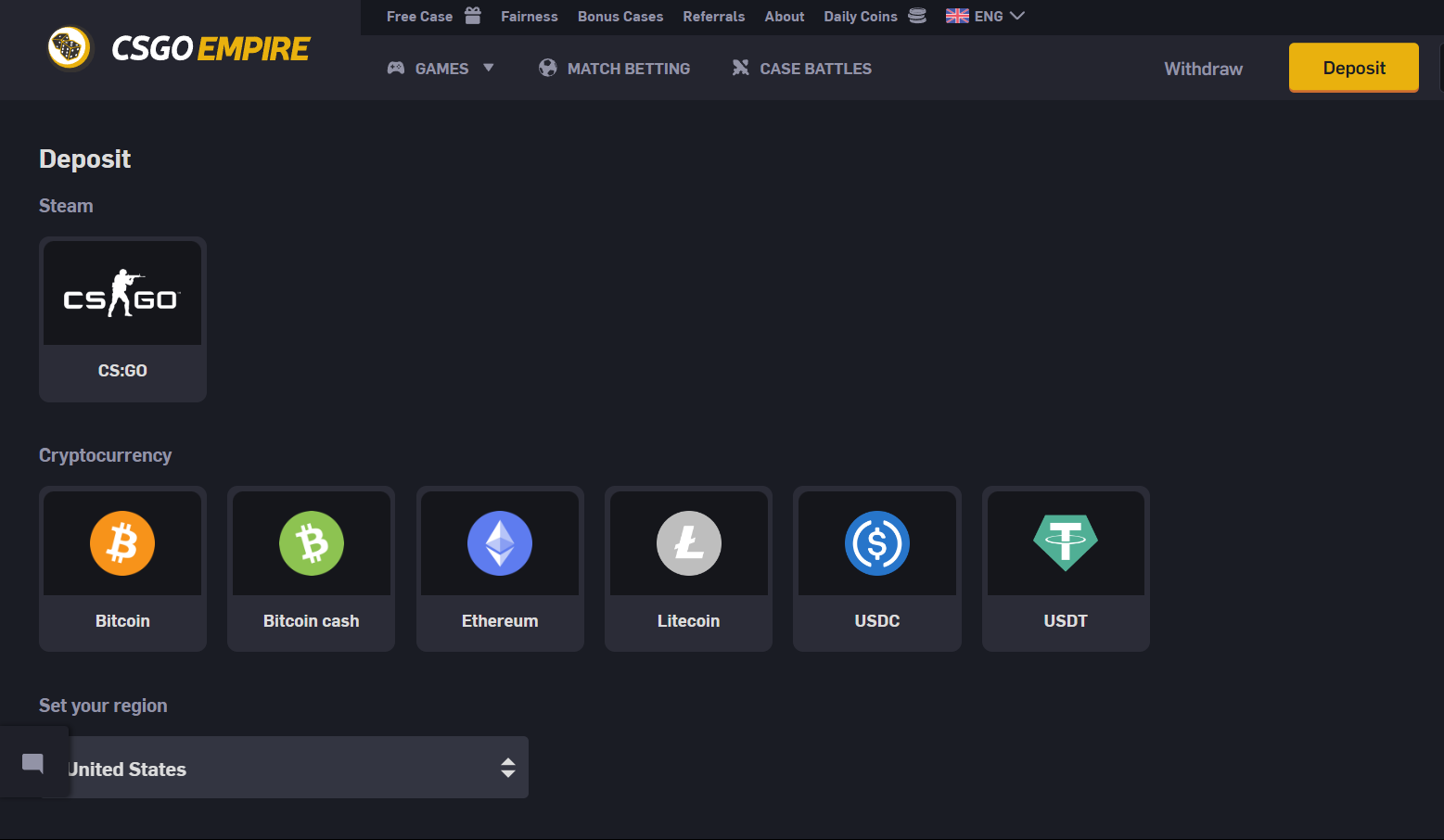Expand the GAMES dropdown menu
1444x840 pixels.
[x=441, y=69]
